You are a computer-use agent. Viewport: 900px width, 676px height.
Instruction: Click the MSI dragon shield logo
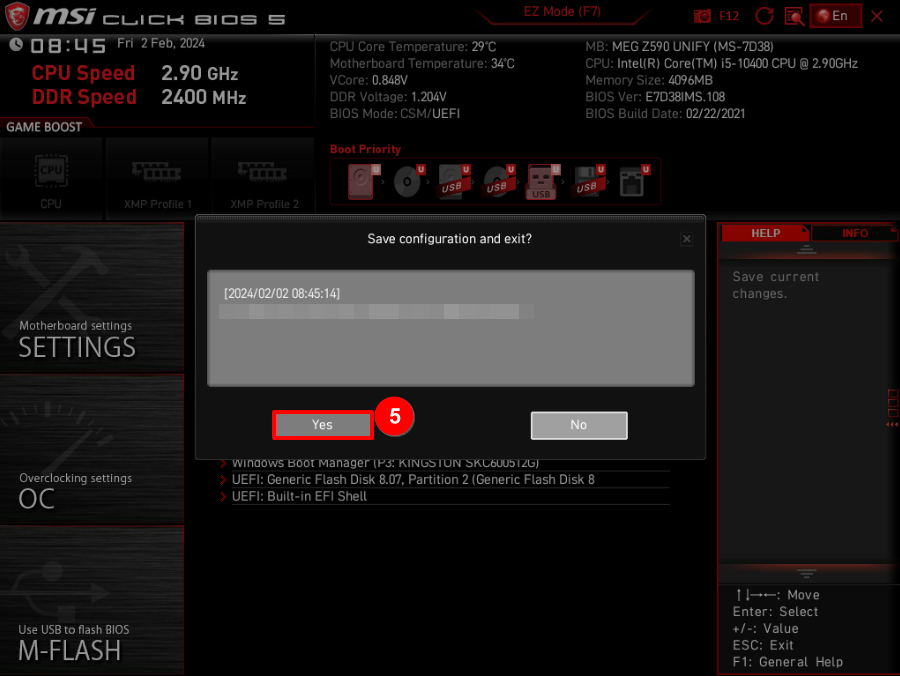[x=16, y=16]
